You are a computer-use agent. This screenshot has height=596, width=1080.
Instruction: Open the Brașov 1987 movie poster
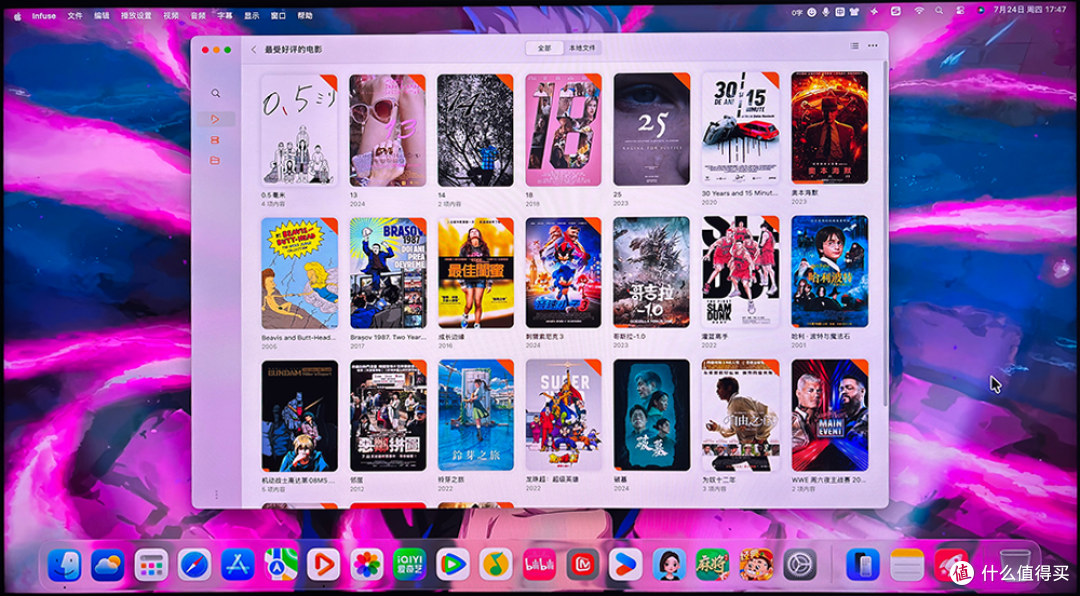click(388, 274)
